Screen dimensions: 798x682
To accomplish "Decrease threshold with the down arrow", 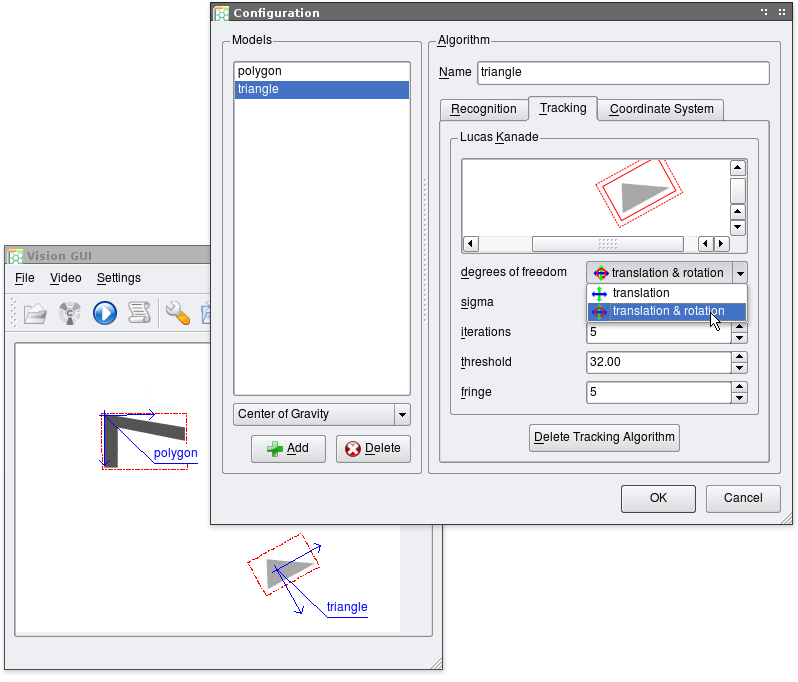I will pyautogui.click(x=739, y=368).
